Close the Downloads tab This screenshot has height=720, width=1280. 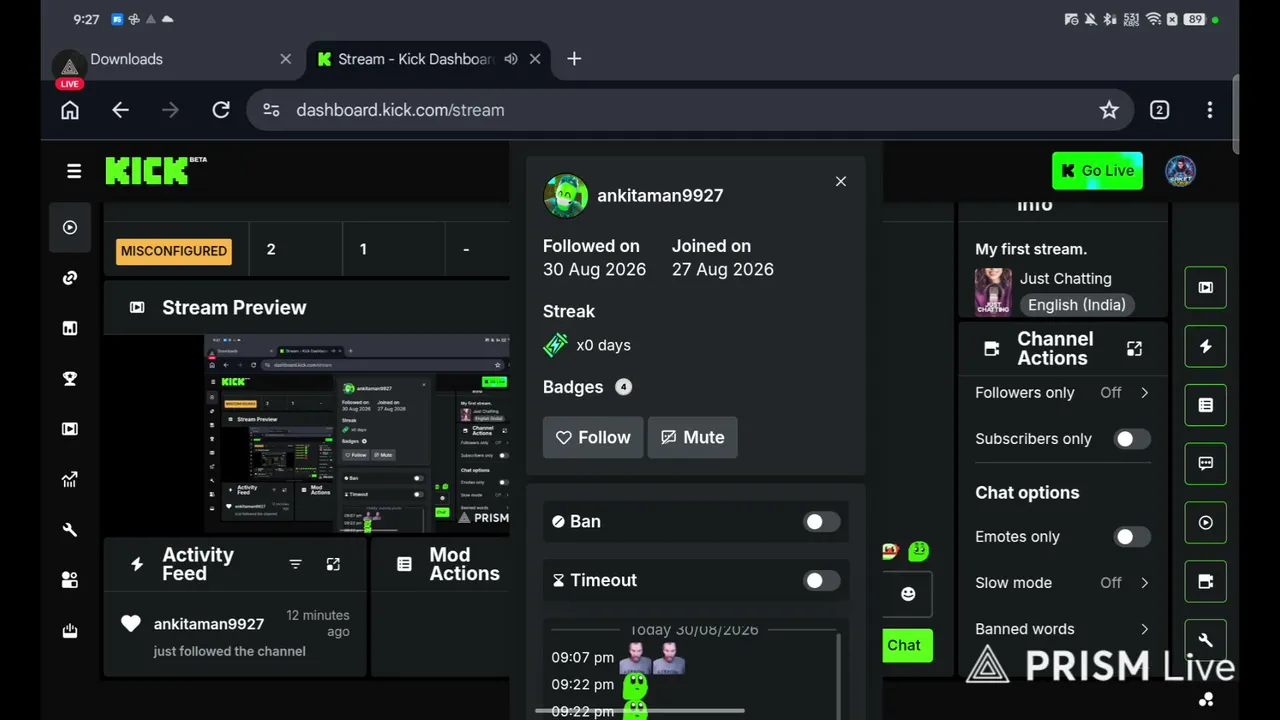pos(286,59)
